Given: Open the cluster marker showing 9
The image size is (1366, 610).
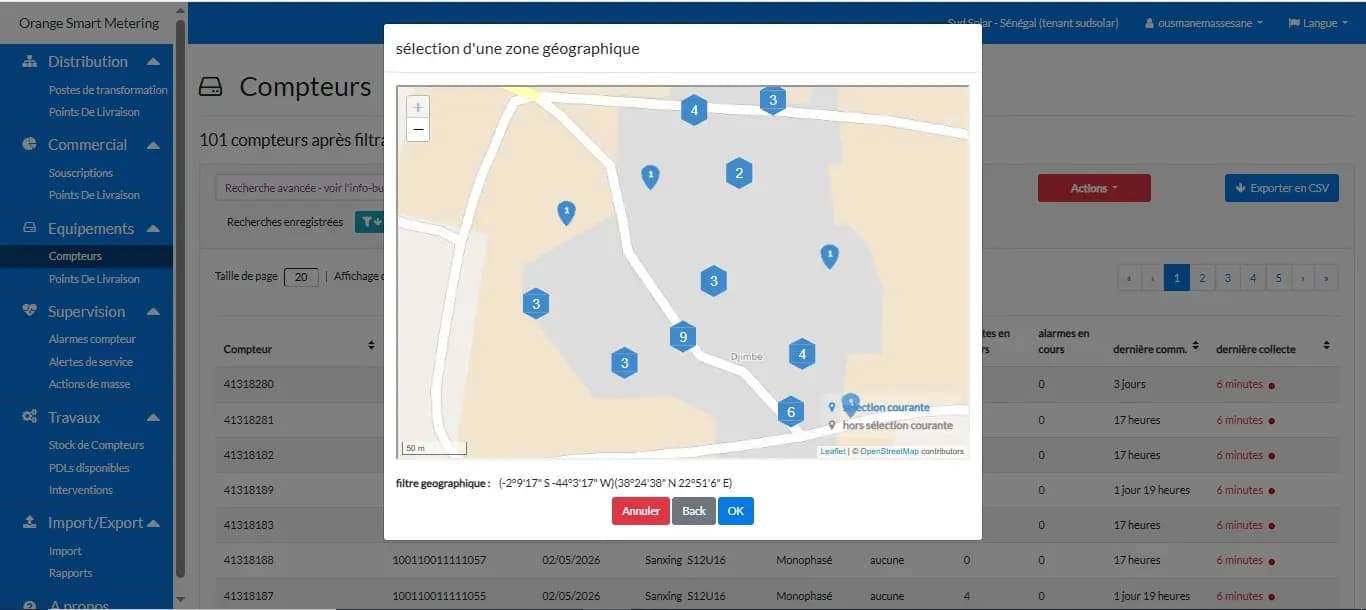Looking at the screenshot, I should pyautogui.click(x=683, y=337).
